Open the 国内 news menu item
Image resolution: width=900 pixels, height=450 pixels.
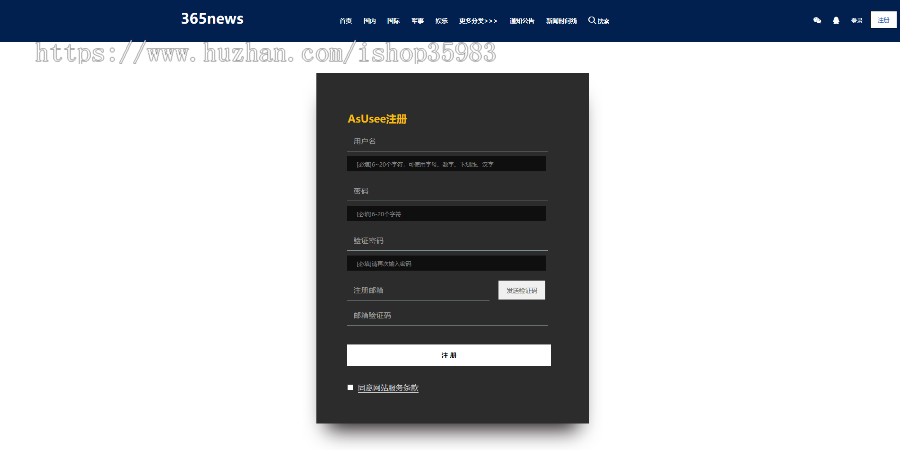pos(370,21)
